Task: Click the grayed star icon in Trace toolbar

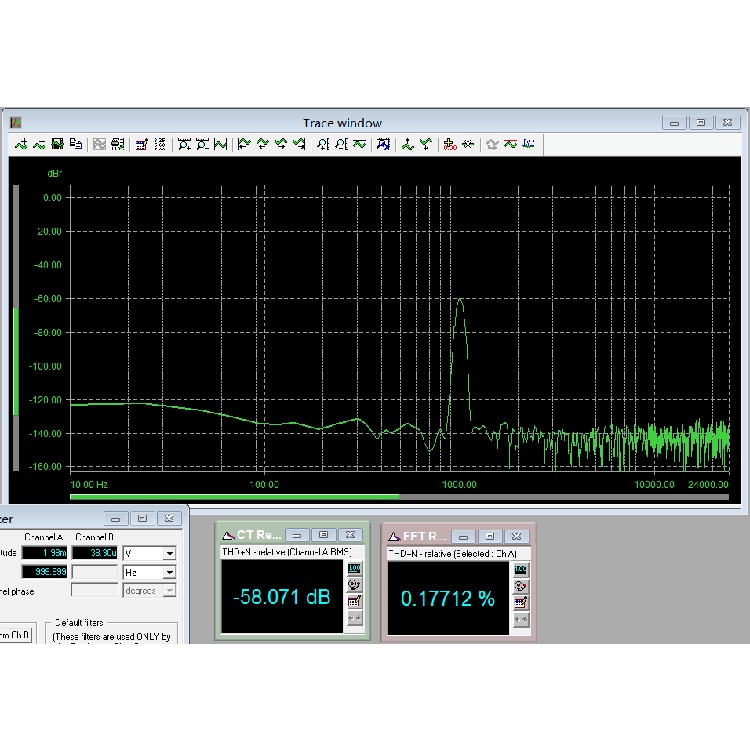Action: pos(492,144)
